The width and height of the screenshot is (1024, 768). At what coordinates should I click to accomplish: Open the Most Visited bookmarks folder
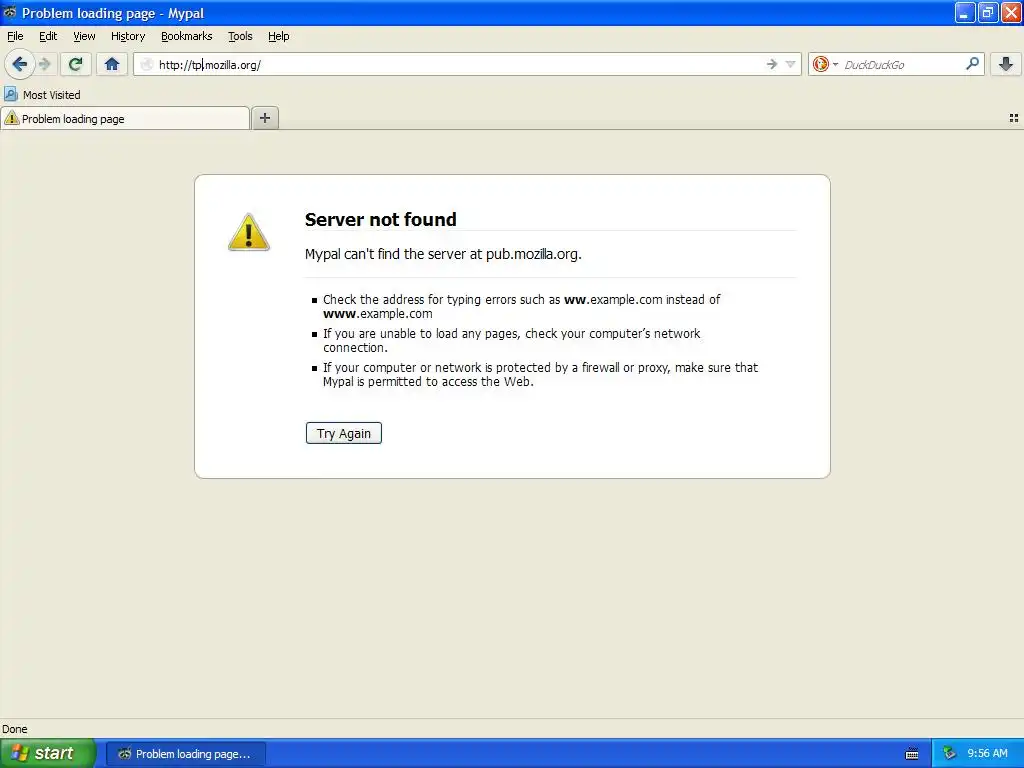42,95
